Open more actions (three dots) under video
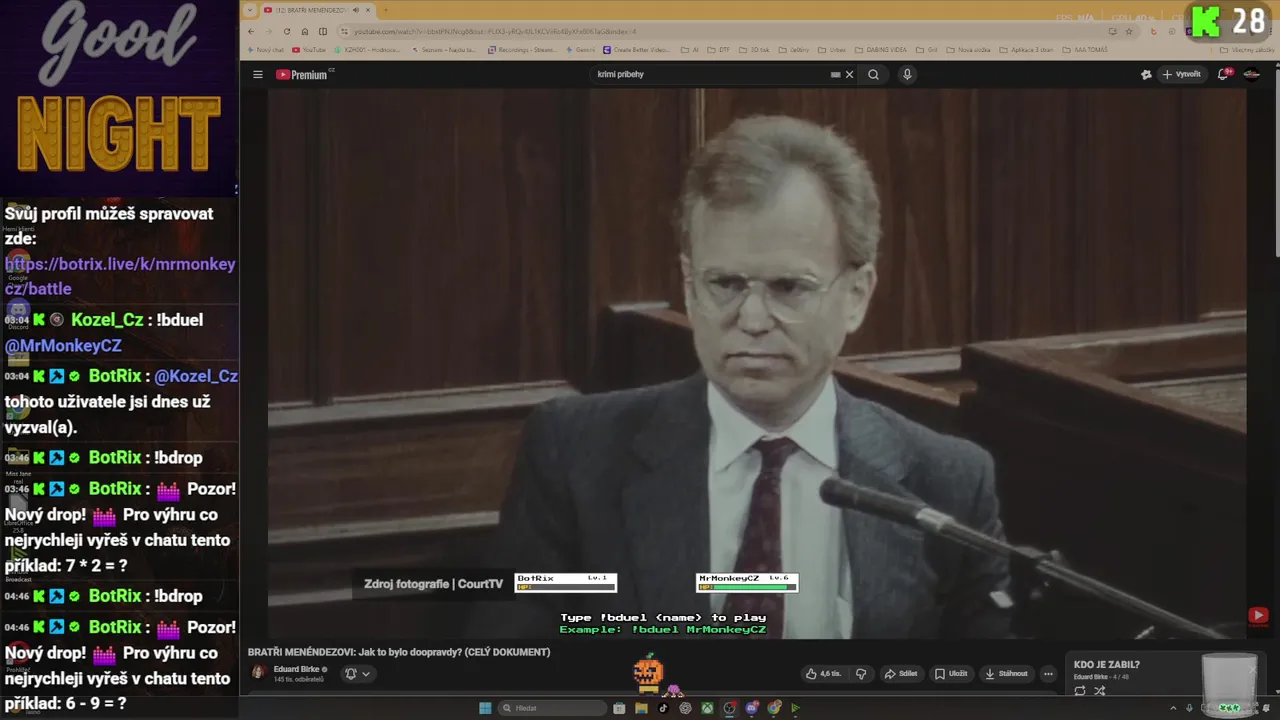Image resolution: width=1280 pixels, height=720 pixels. pos(1048,674)
